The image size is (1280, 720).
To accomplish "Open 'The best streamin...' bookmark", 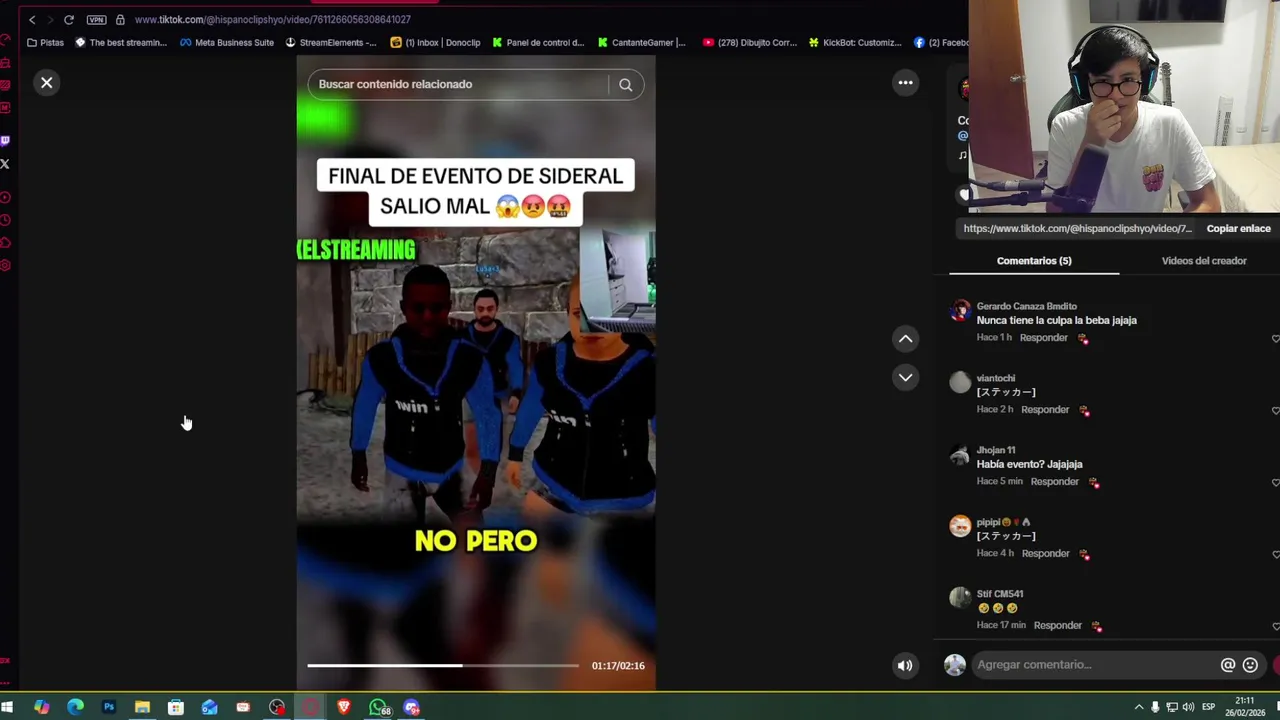I will [x=120, y=43].
